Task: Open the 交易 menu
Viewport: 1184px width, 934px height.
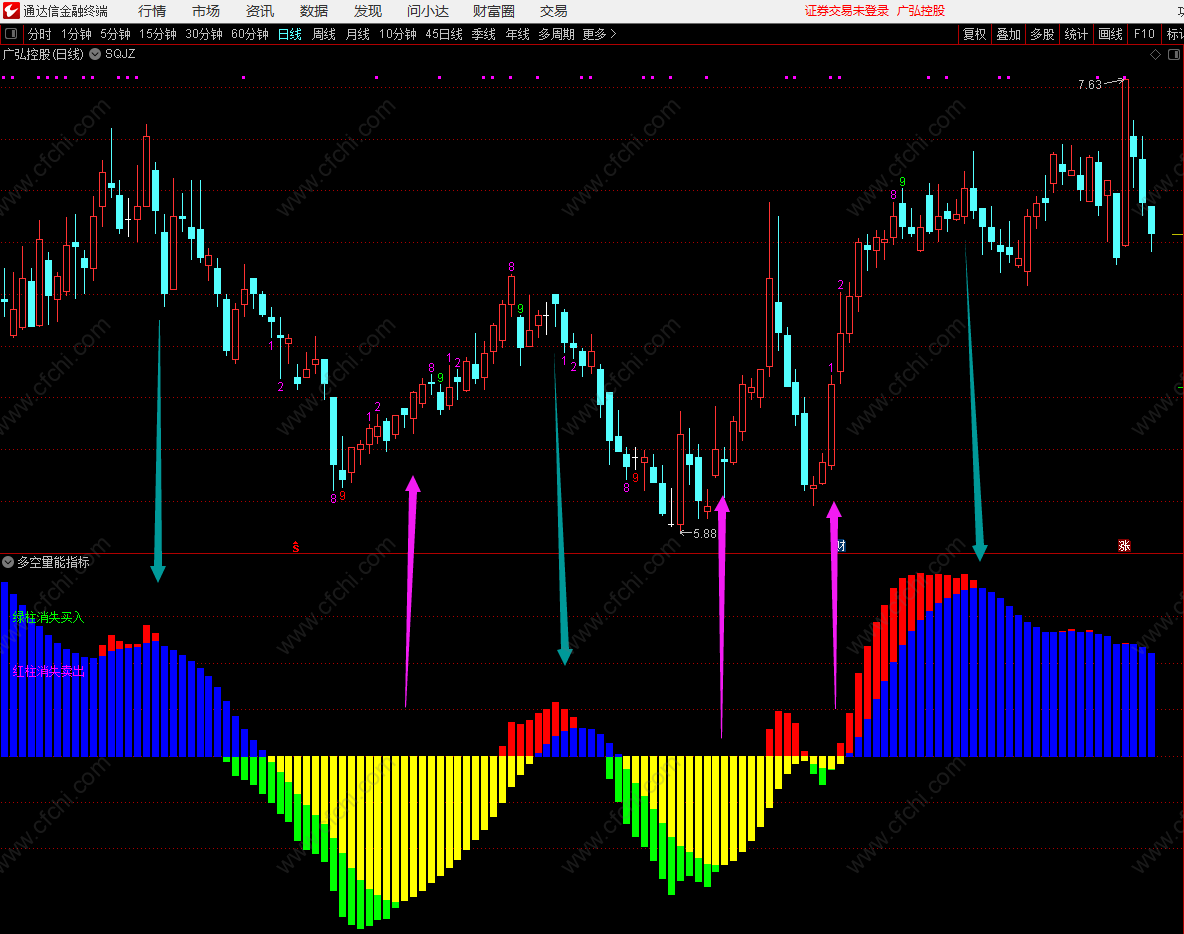Action: point(553,11)
